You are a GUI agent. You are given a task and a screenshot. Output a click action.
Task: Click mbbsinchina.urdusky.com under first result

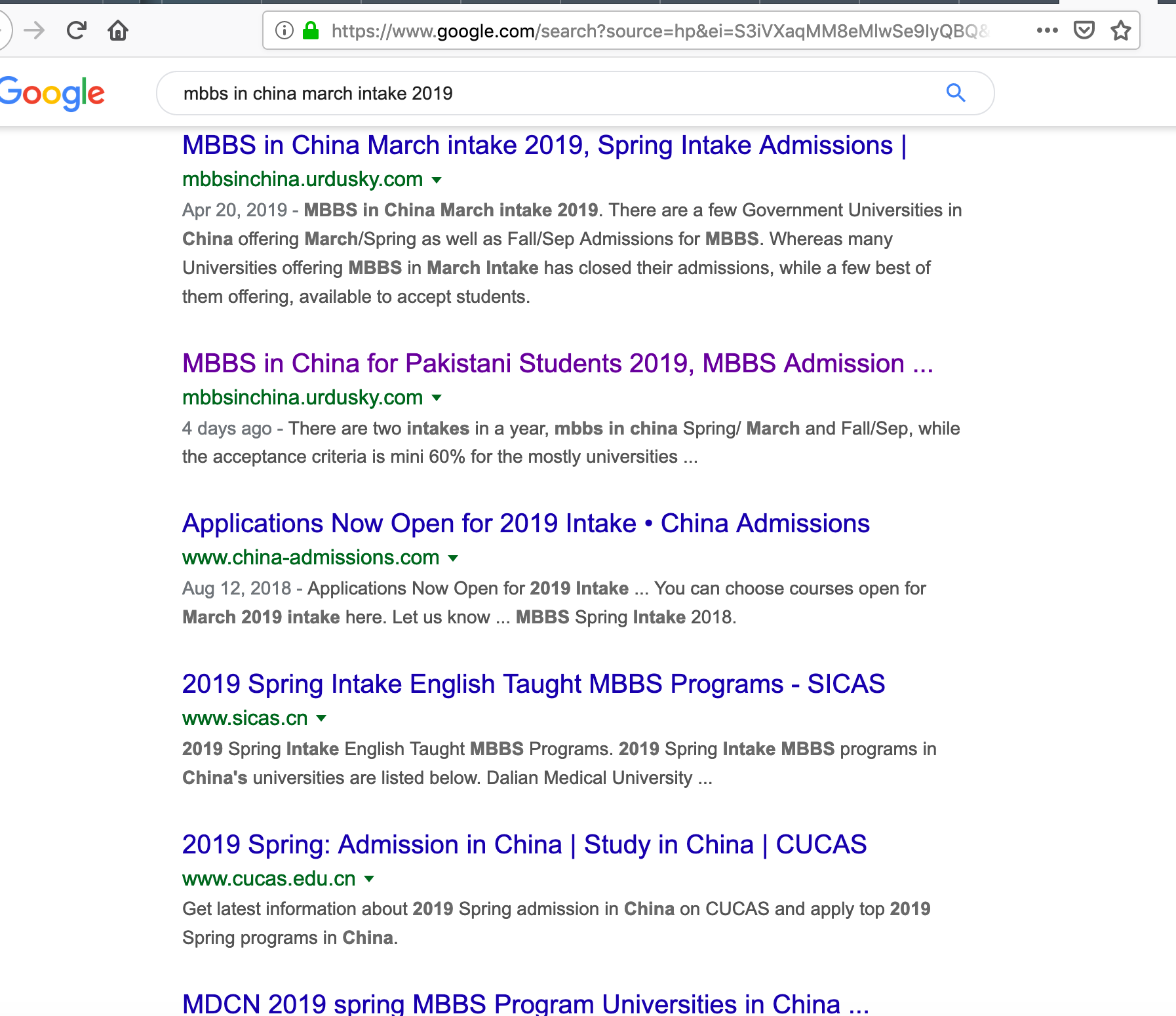click(302, 180)
